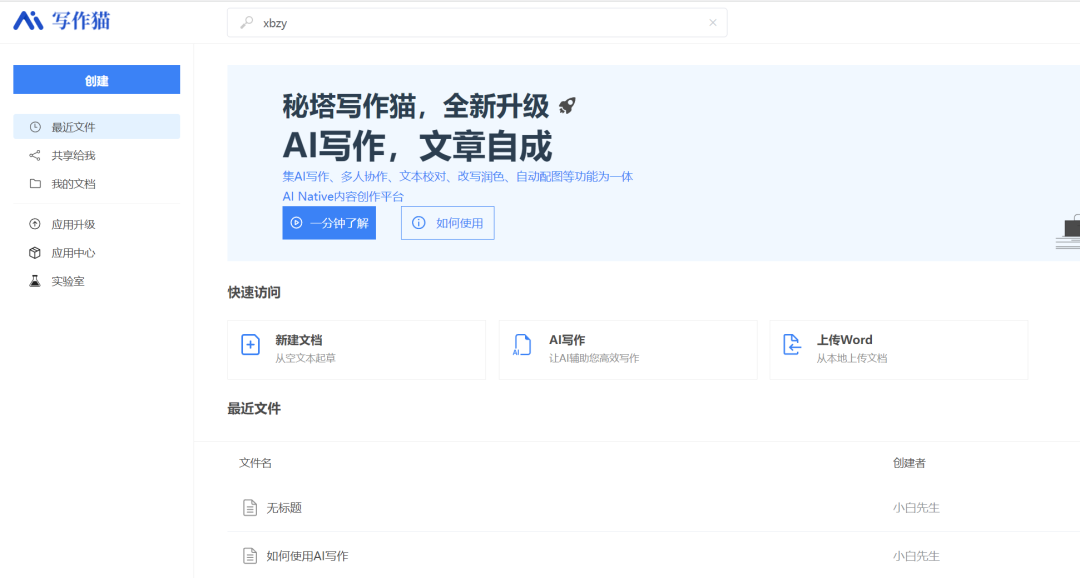This screenshot has width=1080, height=578.
Task: Open 实验室 in the sidebar
Action: click(x=96, y=281)
